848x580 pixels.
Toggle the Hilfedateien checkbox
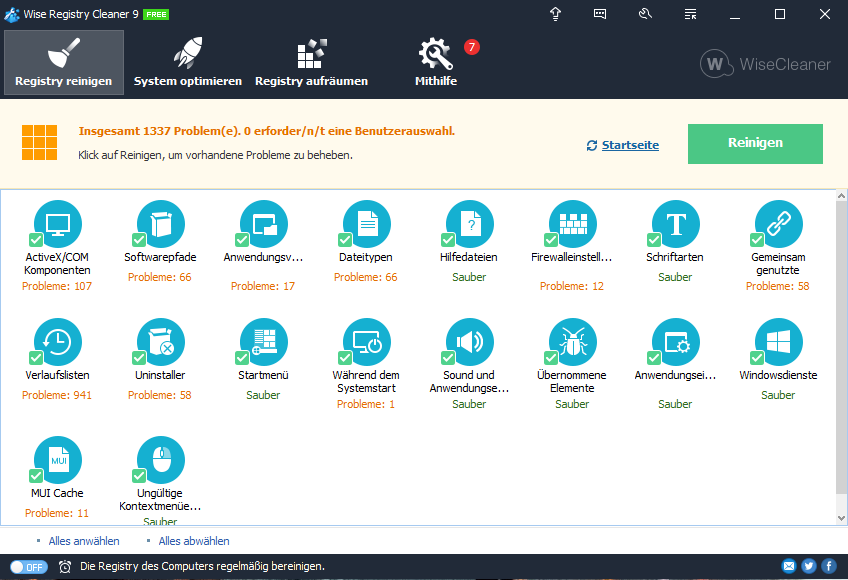(448, 240)
